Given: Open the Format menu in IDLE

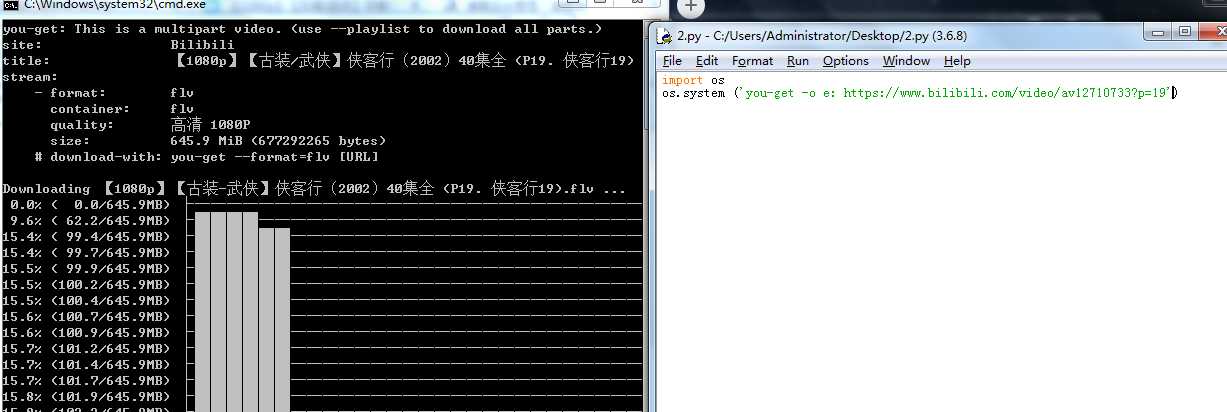Looking at the screenshot, I should click(x=752, y=61).
